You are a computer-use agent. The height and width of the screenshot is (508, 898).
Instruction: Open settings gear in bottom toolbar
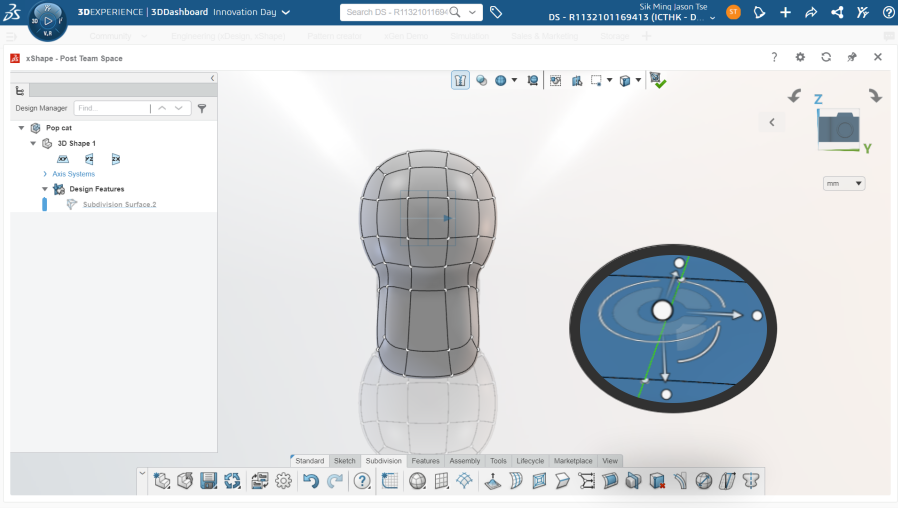(284, 481)
